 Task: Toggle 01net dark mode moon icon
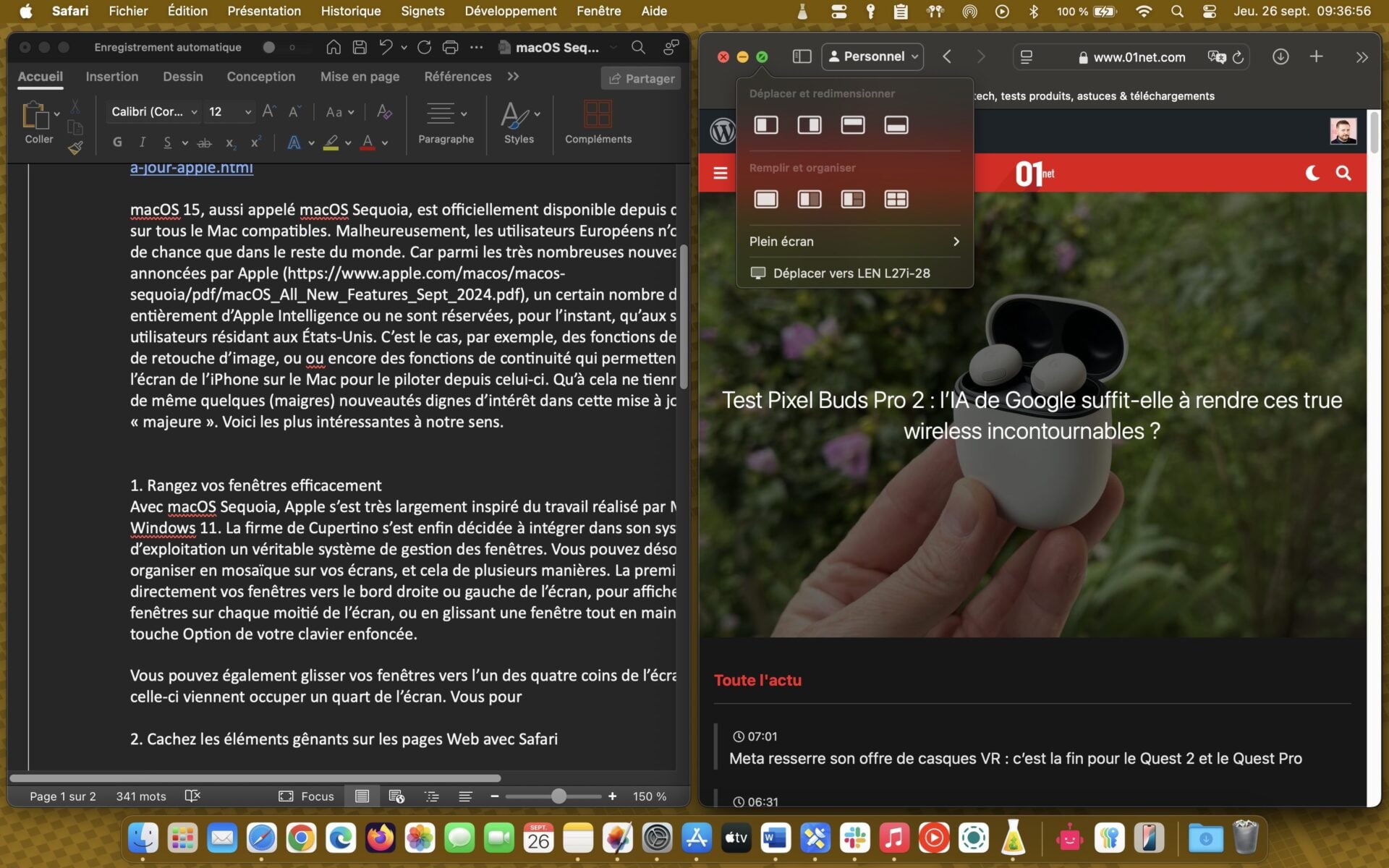1312,173
